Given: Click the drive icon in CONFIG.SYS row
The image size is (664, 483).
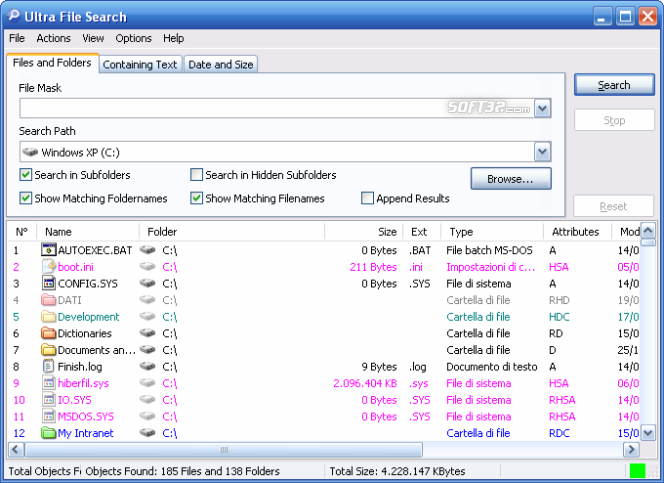Looking at the screenshot, I should (x=148, y=283).
